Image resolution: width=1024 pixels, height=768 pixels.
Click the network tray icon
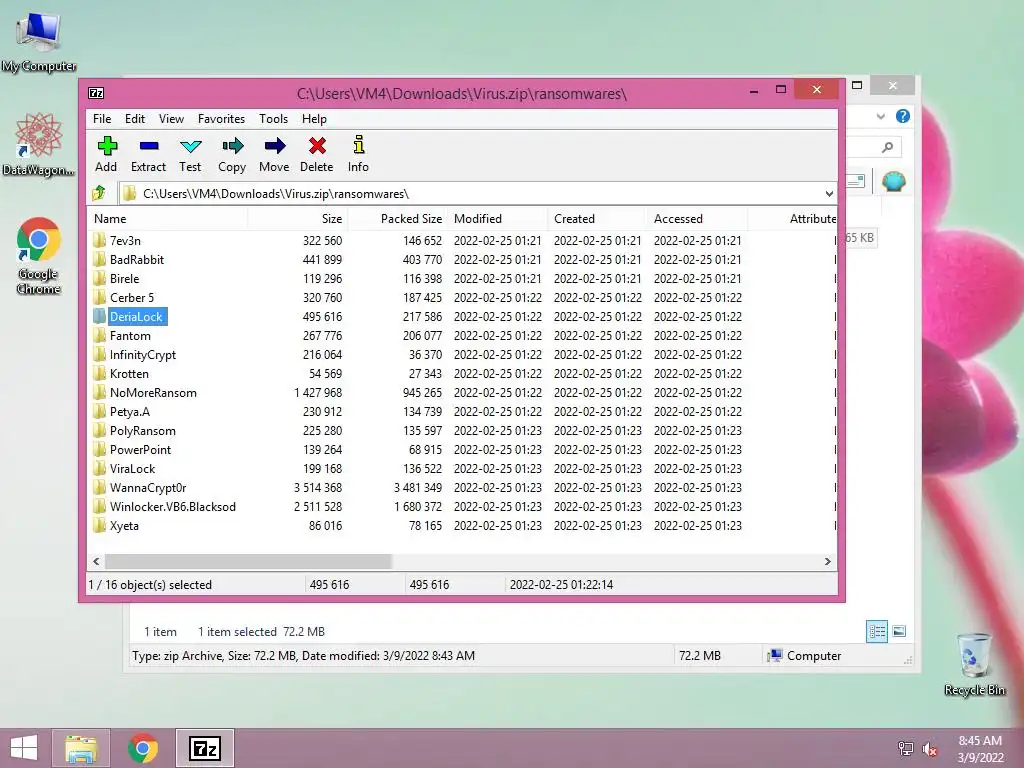tap(906, 749)
